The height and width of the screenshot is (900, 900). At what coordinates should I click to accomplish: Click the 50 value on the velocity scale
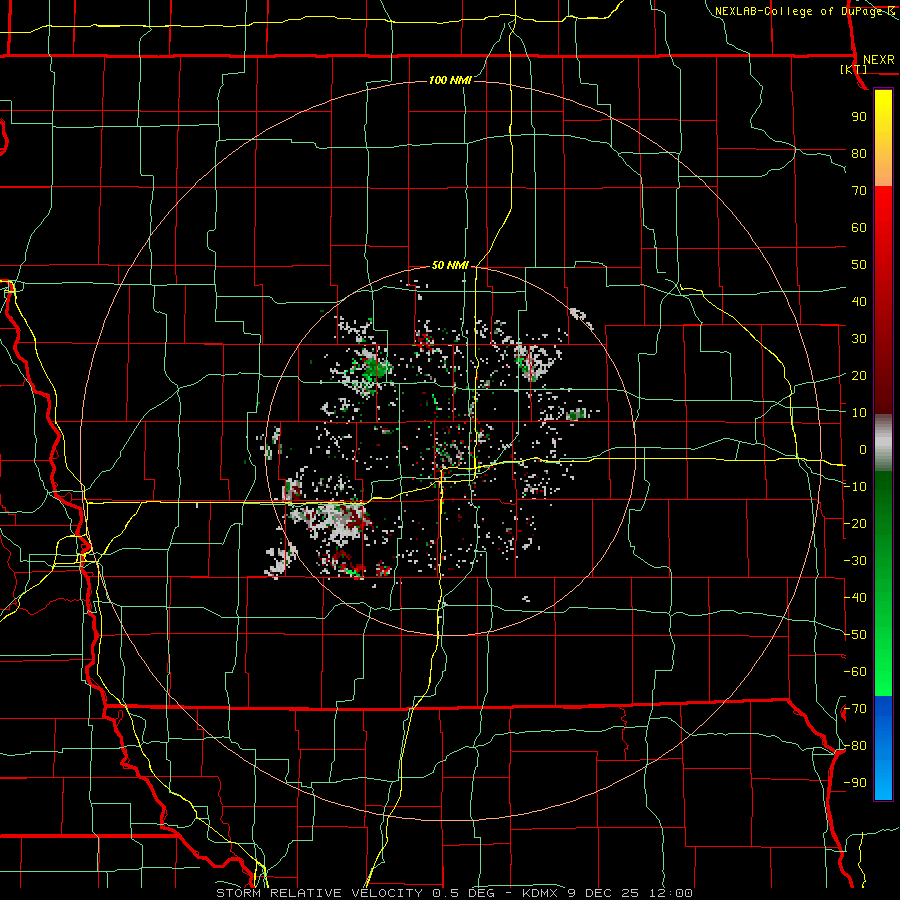(859, 265)
